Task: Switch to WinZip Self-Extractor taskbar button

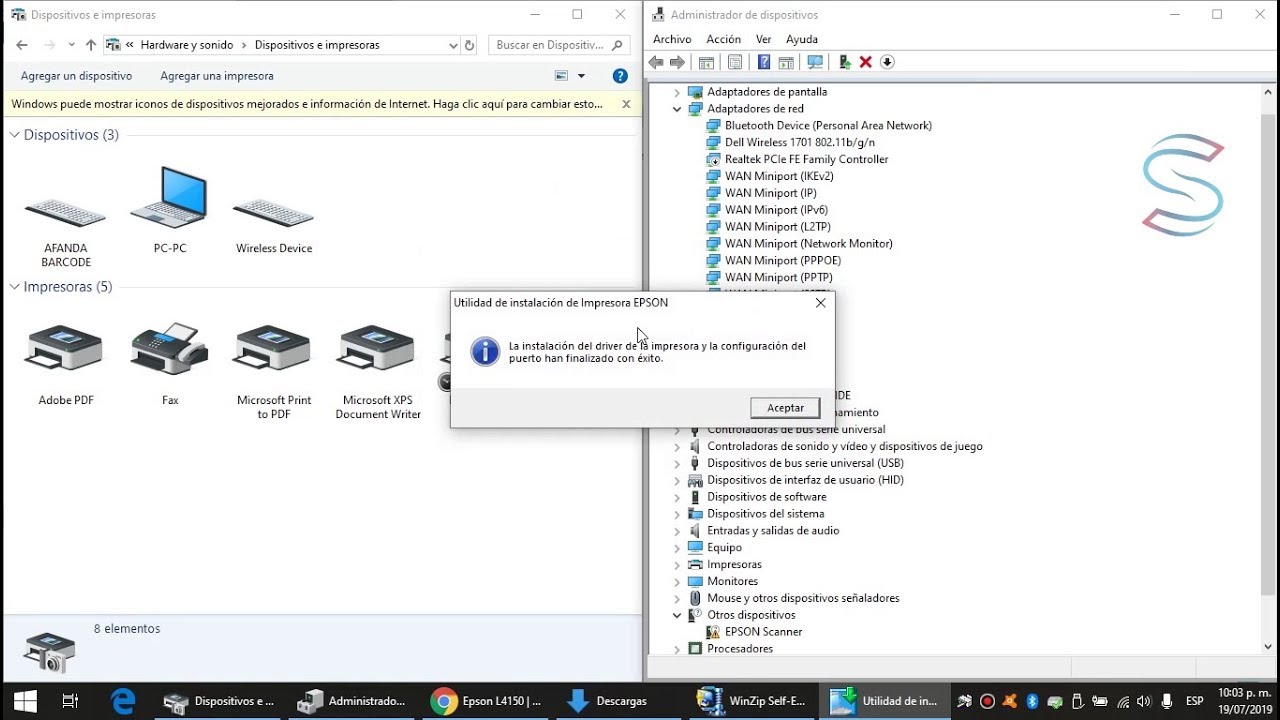Action: [x=752, y=701]
